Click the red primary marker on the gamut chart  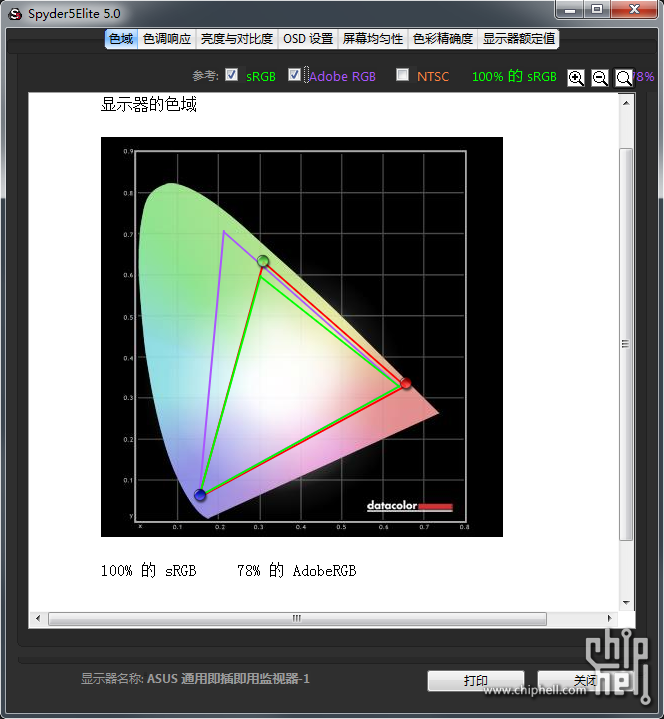coord(405,383)
